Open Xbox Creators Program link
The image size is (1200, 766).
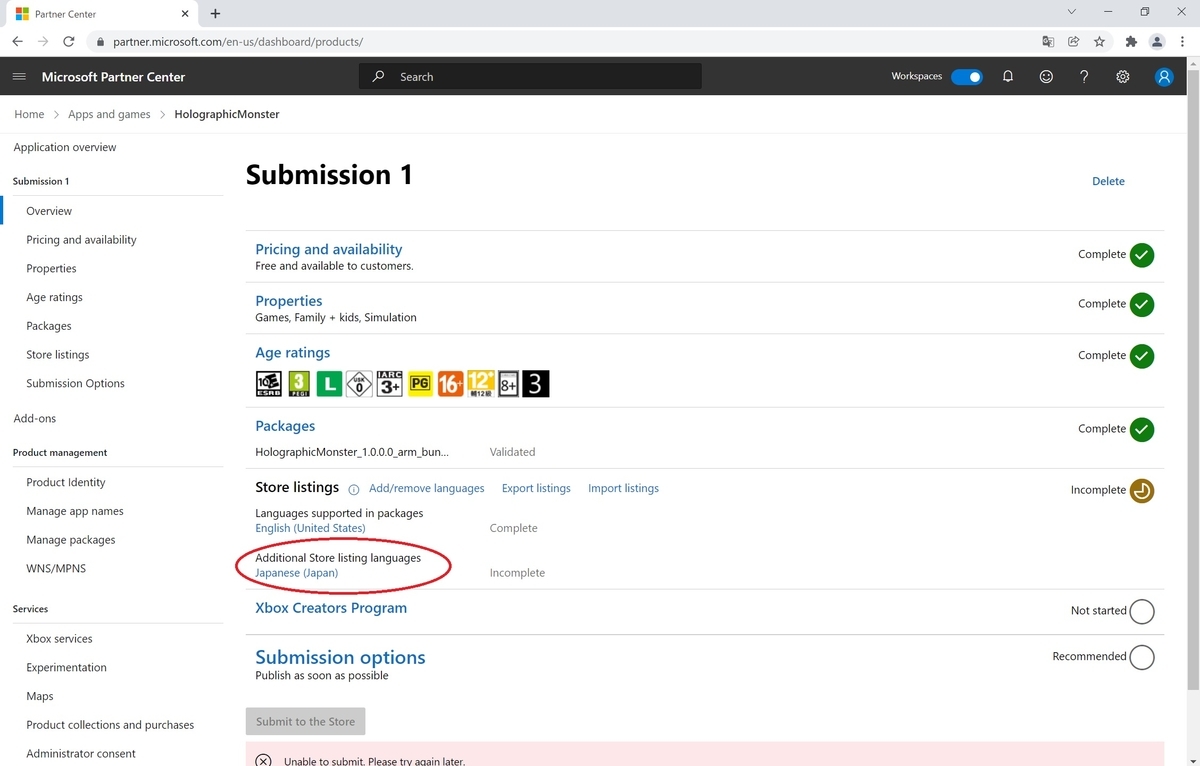click(x=331, y=608)
